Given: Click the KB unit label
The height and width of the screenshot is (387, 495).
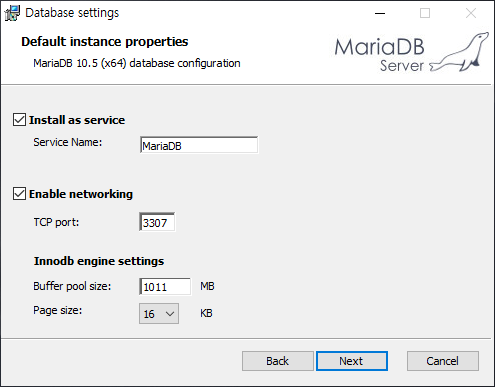Looking at the screenshot, I should click(206, 313).
